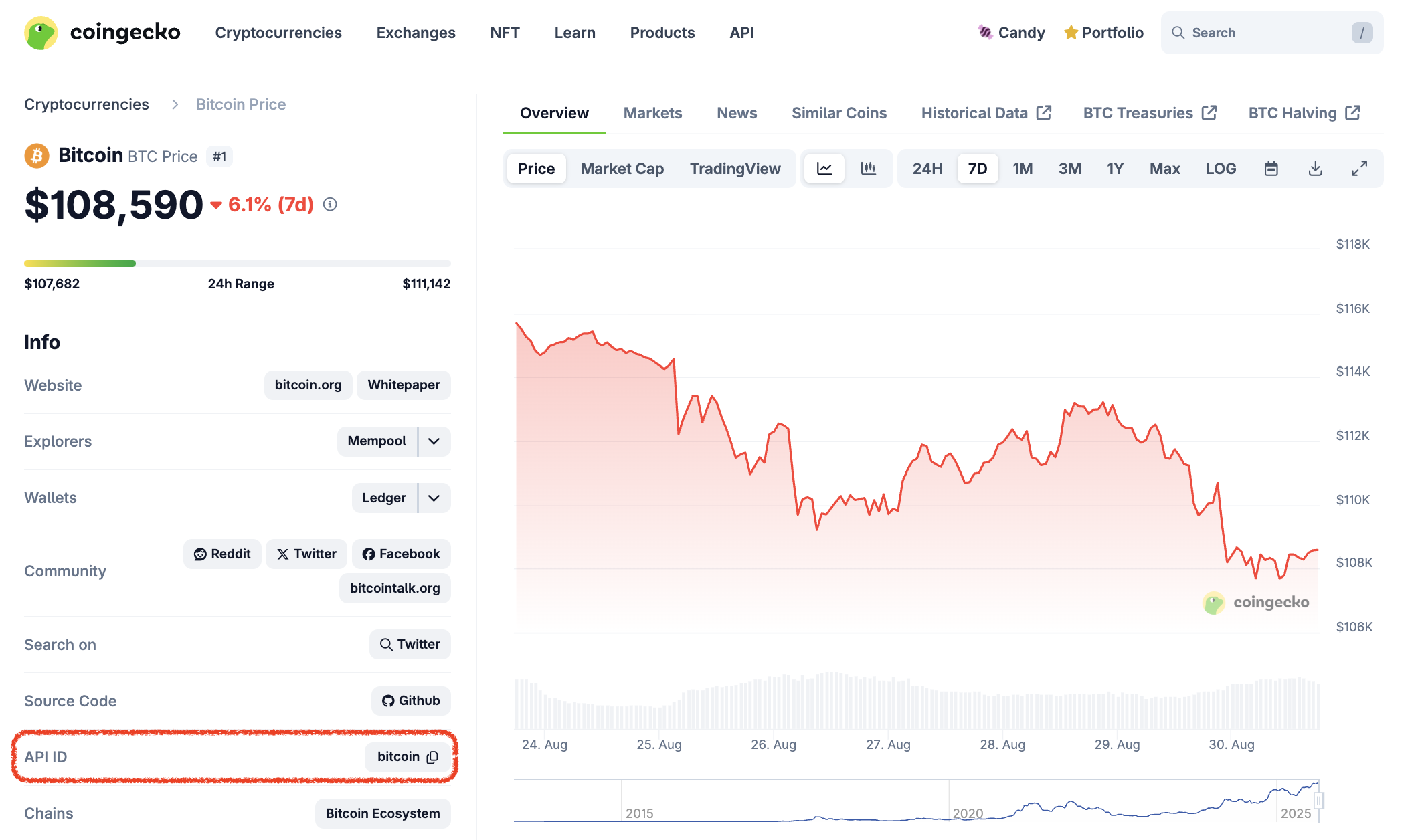The height and width of the screenshot is (840, 1420).
Task: Select the 24H time range
Action: [x=927, y=169]
